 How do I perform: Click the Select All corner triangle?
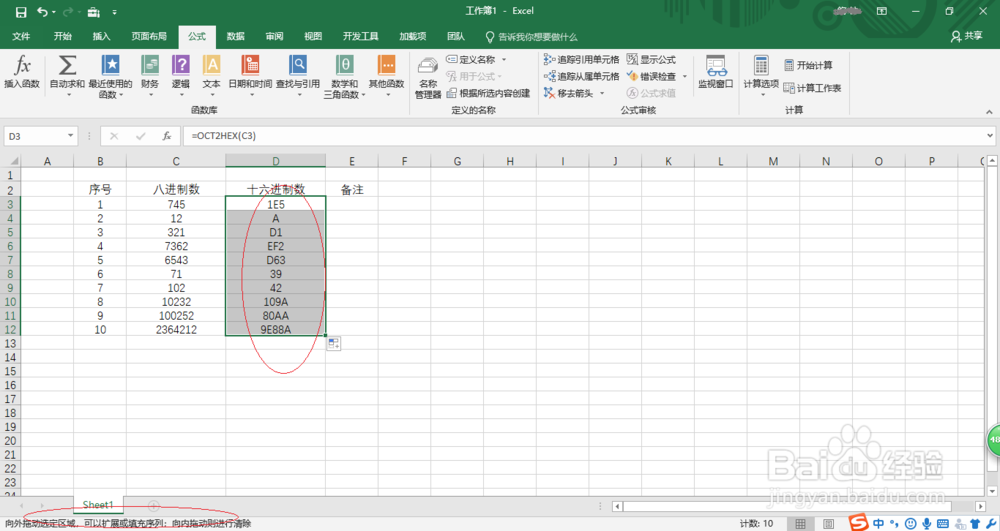pos(13,161)
